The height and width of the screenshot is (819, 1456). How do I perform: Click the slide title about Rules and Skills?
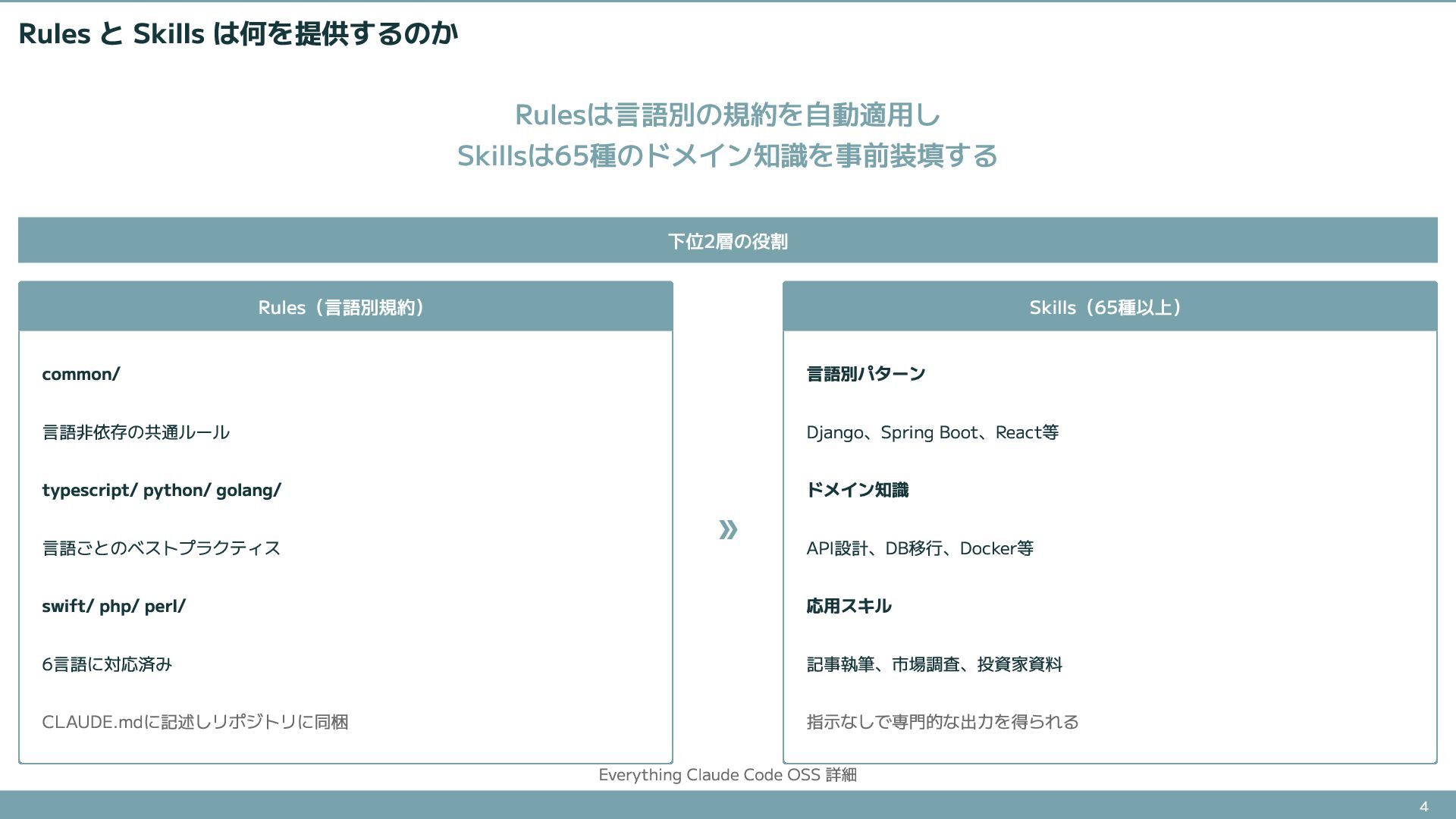(x=237, y=34)
